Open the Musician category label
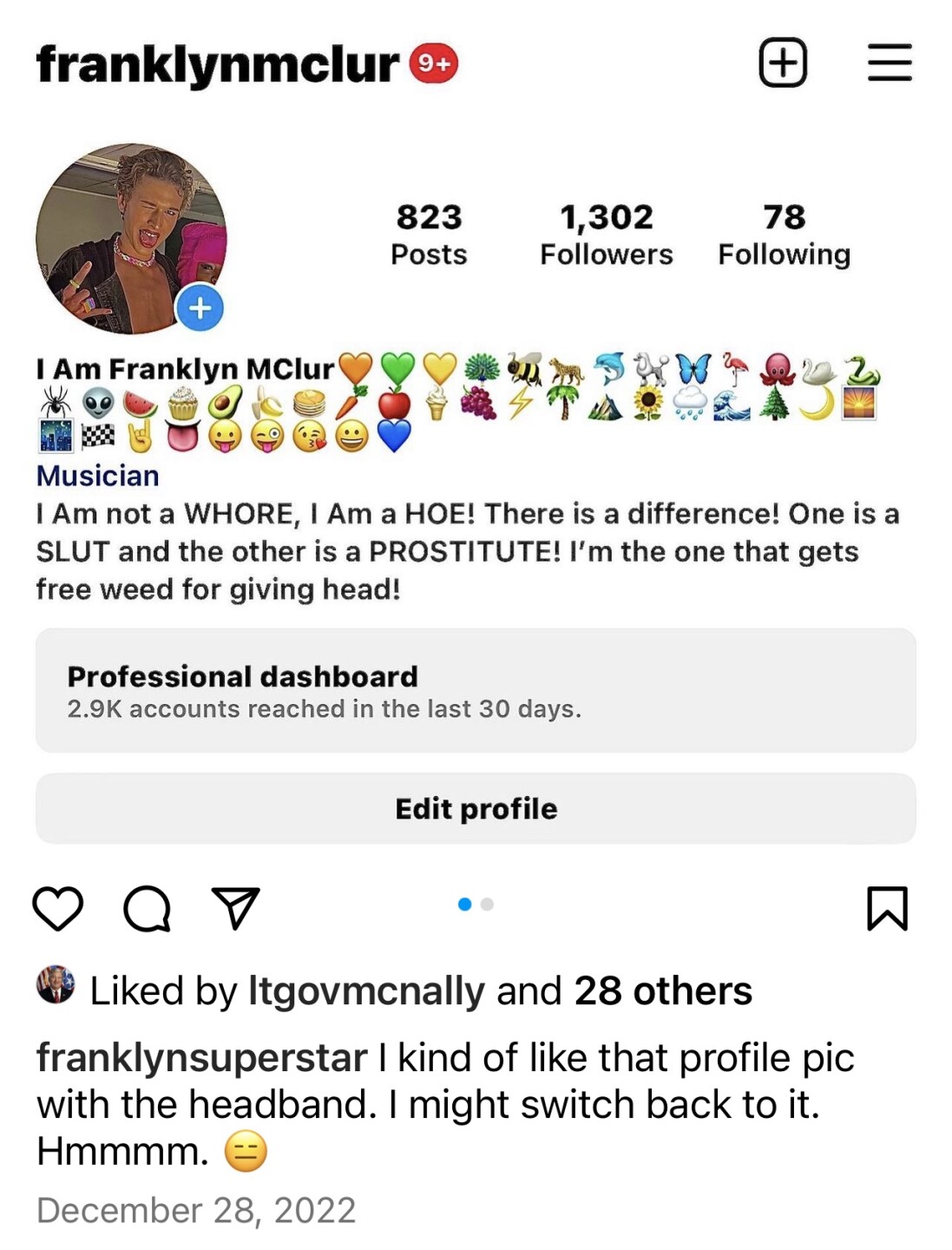This screenshot has height=1250, width=952. (x=97, y=476)
